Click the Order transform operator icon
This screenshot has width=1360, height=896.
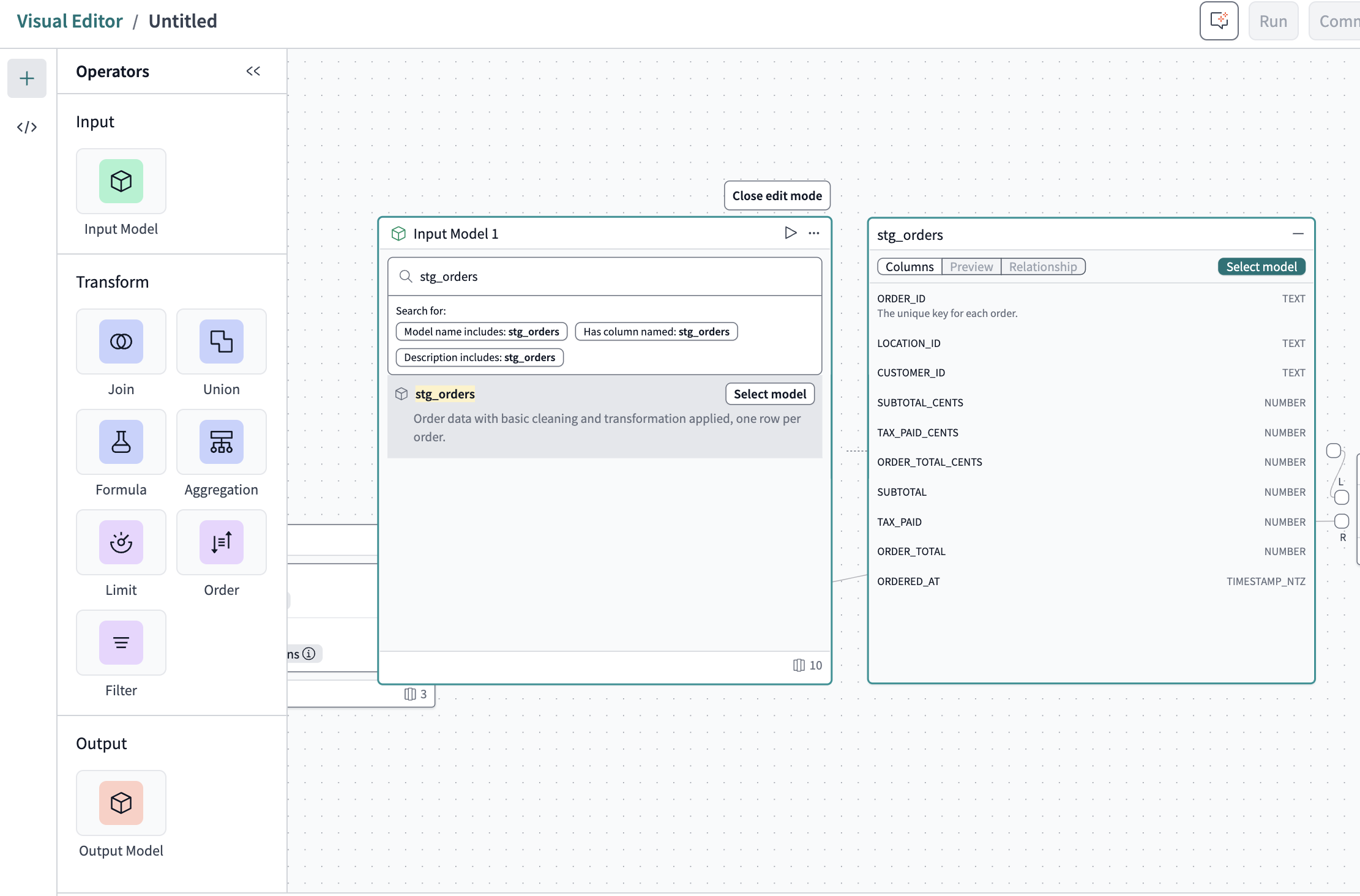point(221,542)
